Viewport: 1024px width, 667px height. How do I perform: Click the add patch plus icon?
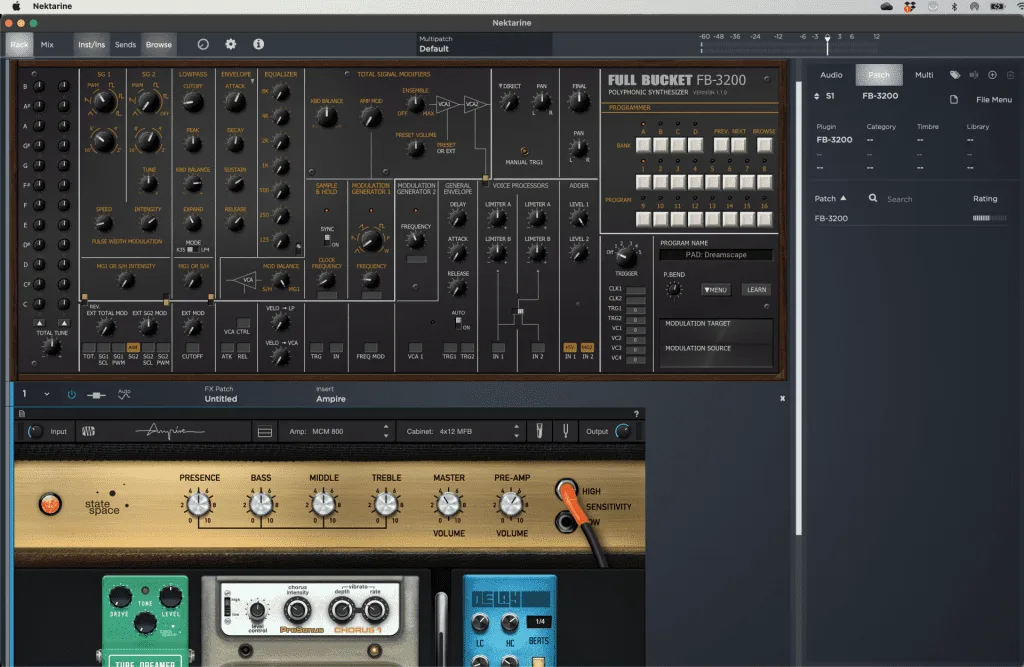(992, 75)
